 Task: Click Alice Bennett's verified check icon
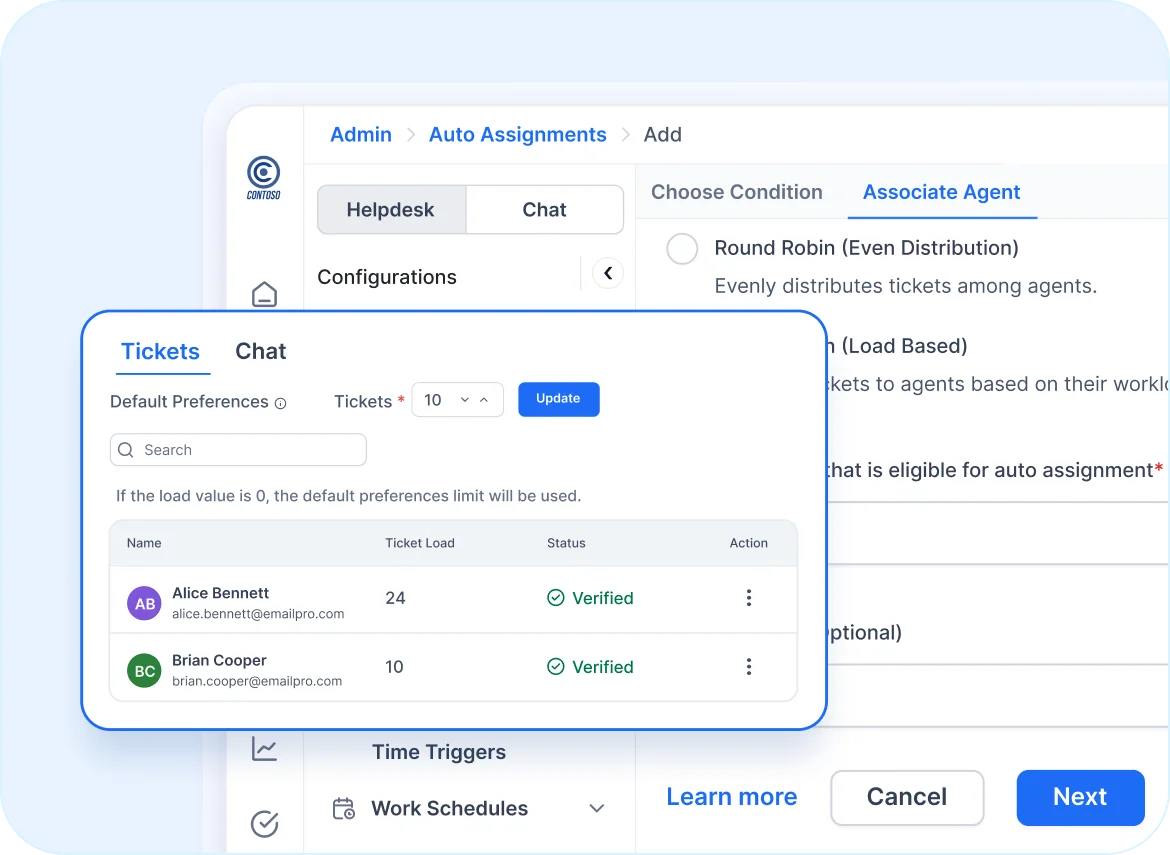(555, 598)
